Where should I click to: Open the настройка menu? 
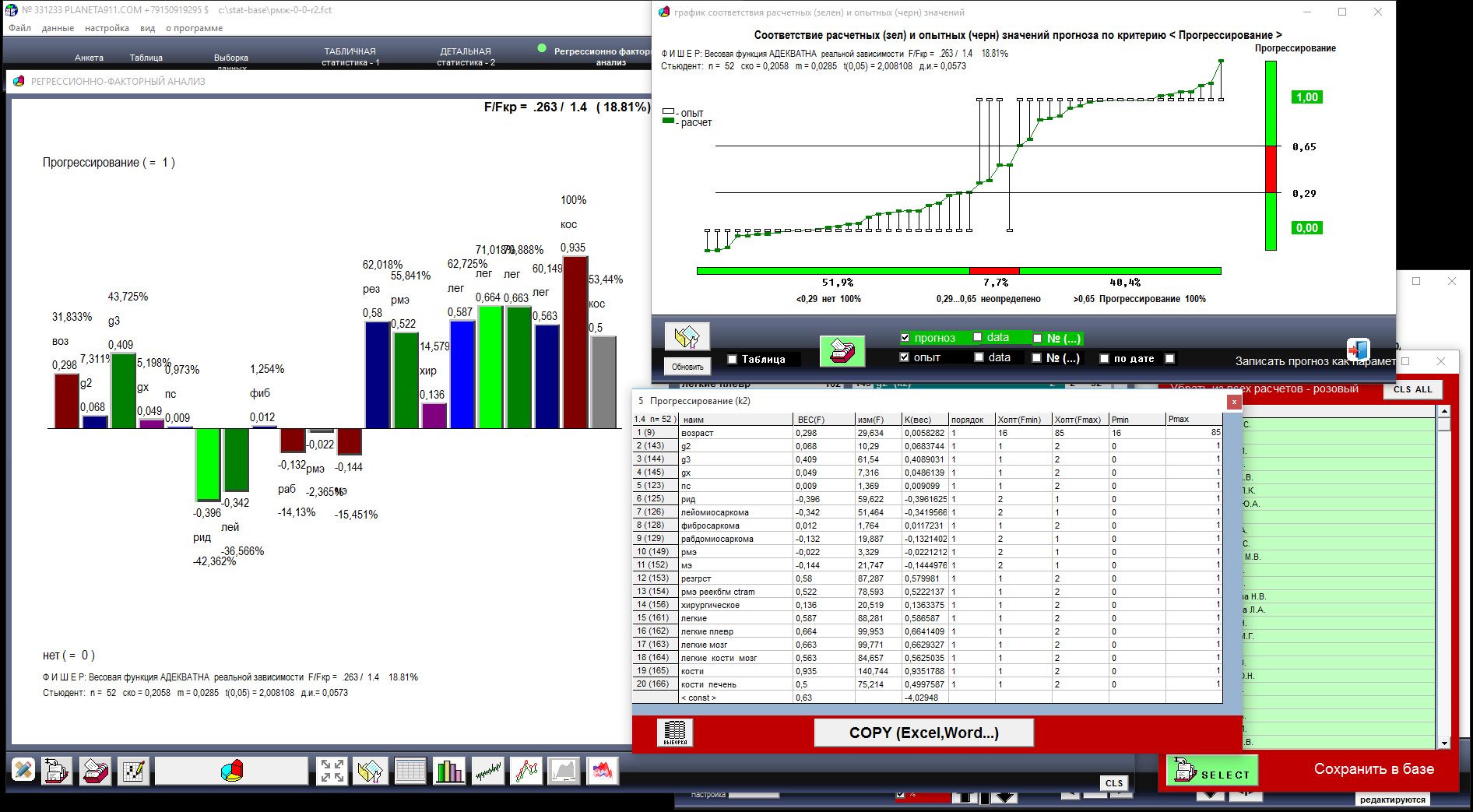107,28
